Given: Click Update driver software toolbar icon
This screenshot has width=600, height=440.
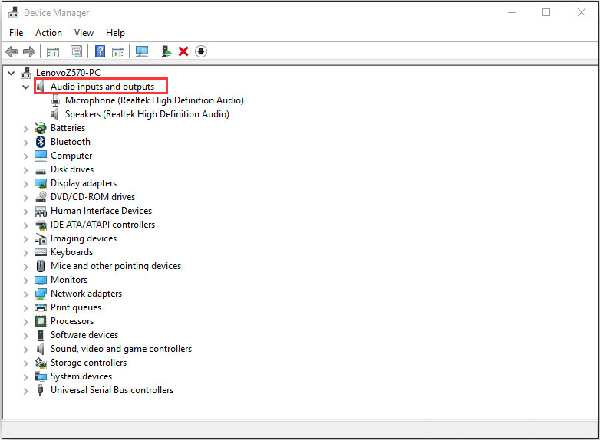Looking at the screenshot, I should [x=166, y=51].
